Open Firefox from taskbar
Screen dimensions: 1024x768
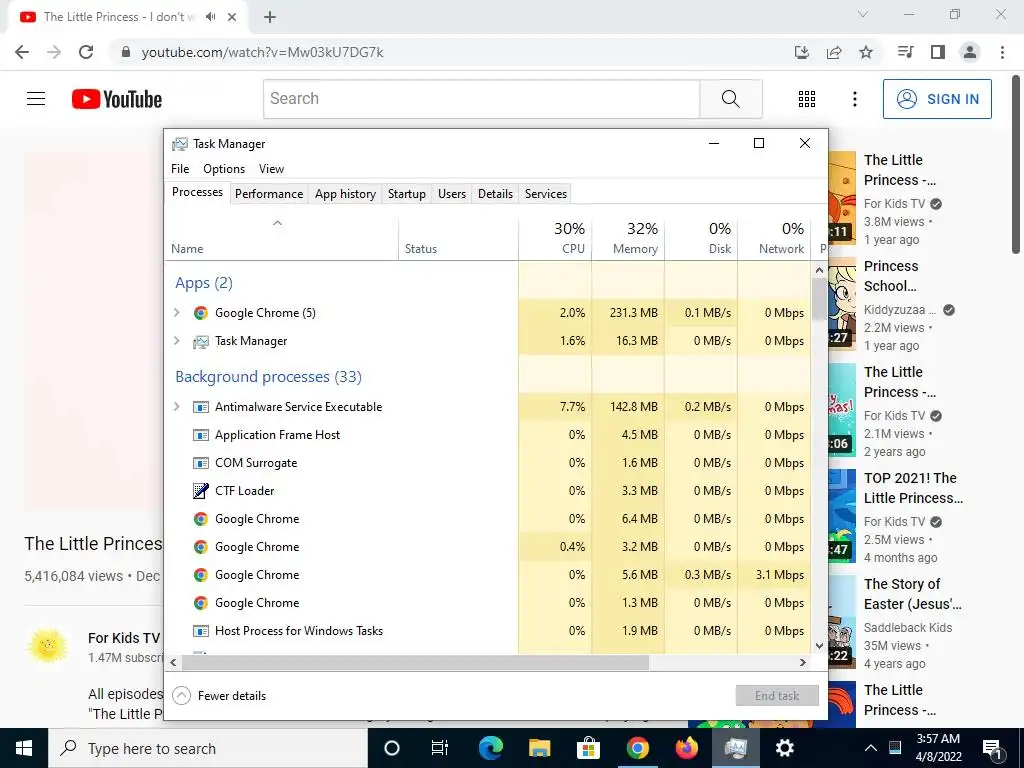pyautogui.click(x=686, y=748)
